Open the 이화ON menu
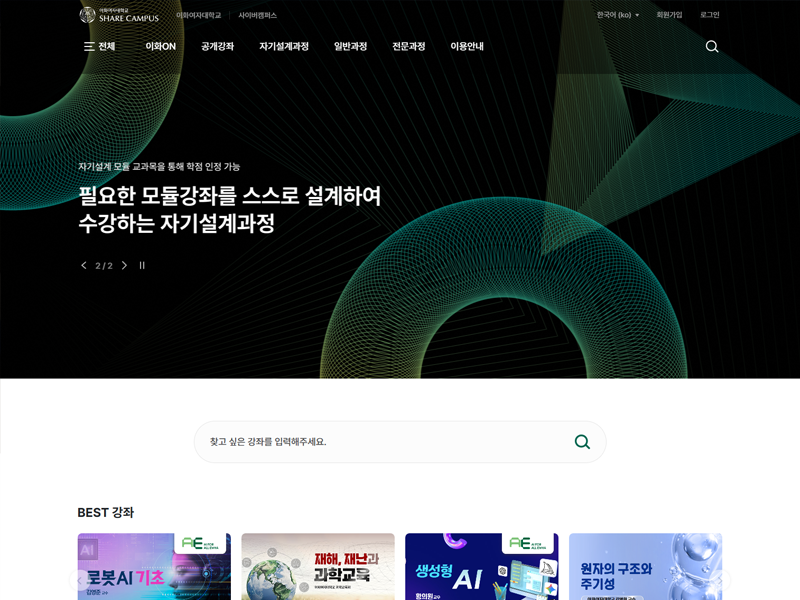Screen dimensions: 800x600 pyautogui.click(x=160, y=46)
